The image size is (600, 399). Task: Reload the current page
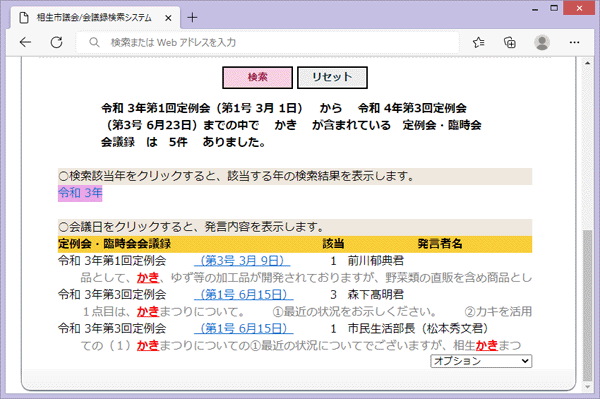[x=57, y=42]
